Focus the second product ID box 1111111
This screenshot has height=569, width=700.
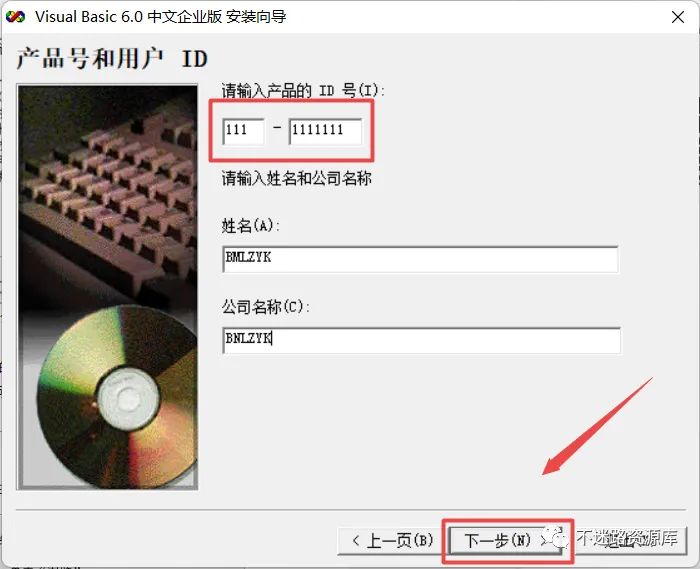[325, 131]
